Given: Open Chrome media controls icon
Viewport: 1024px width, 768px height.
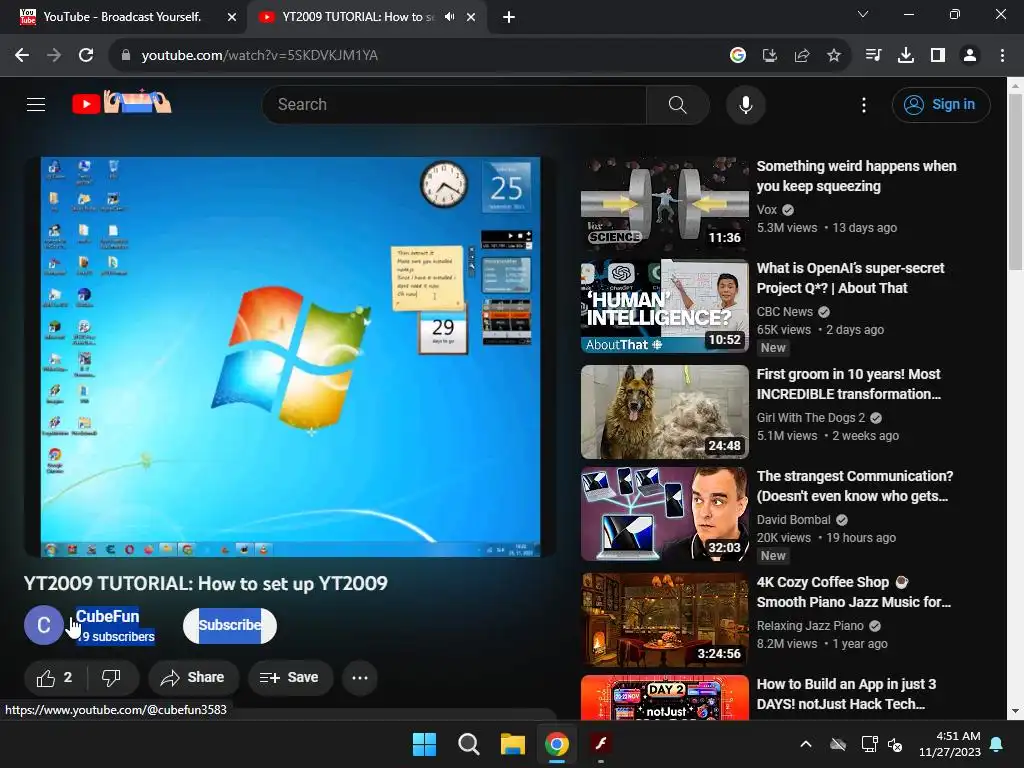Looking at the screenshot, I should coord(873,56).
